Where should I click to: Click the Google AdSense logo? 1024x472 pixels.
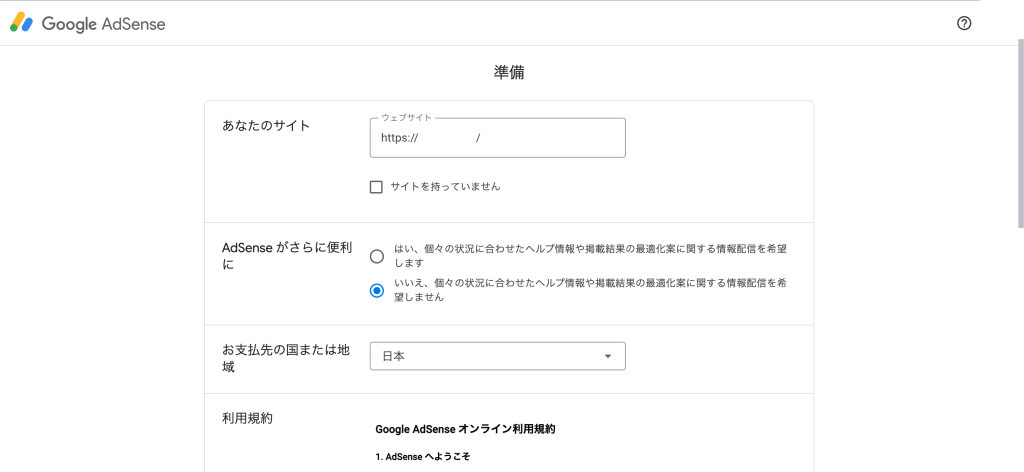(88, 24)
